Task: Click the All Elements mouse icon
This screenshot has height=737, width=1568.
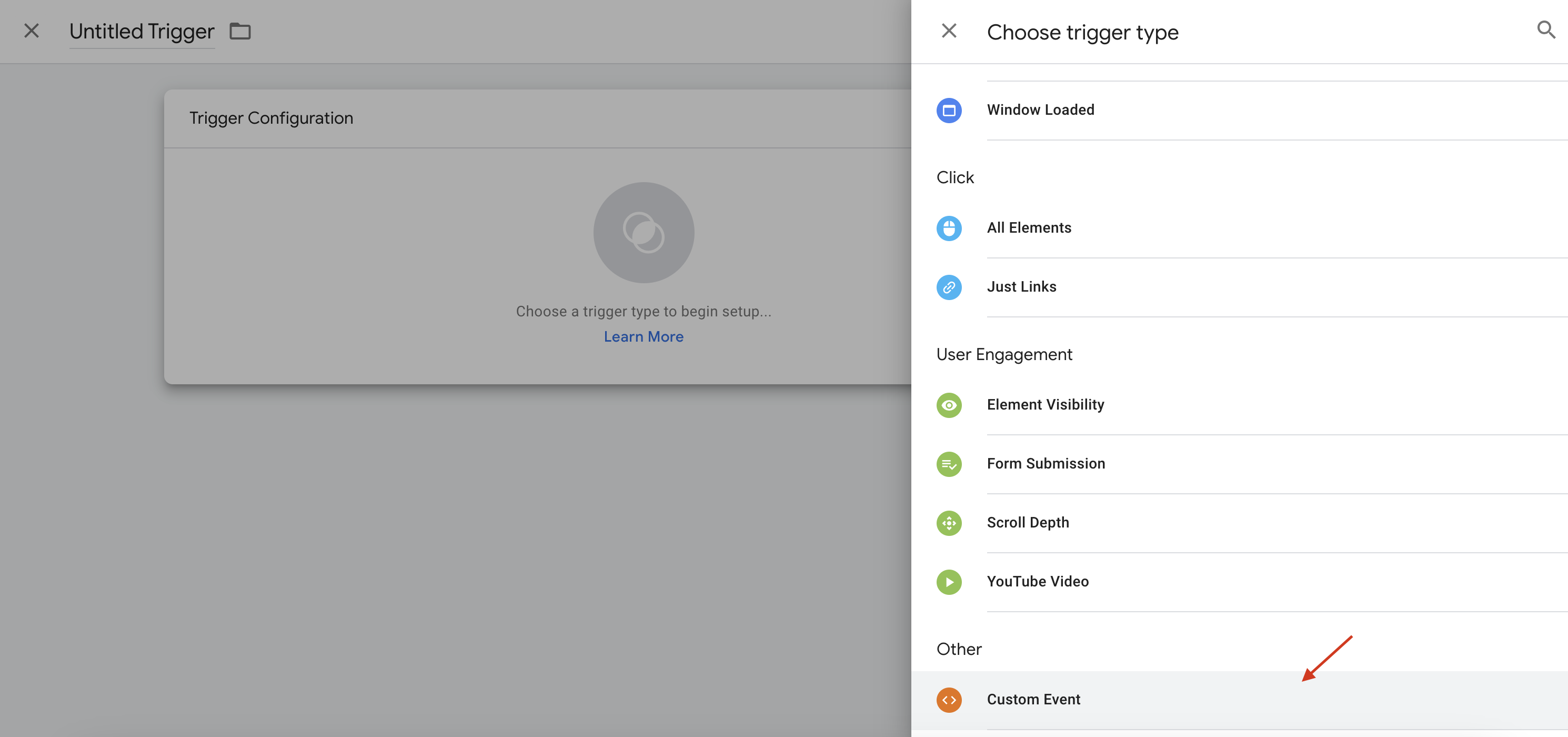Action: tap(949, 228)
